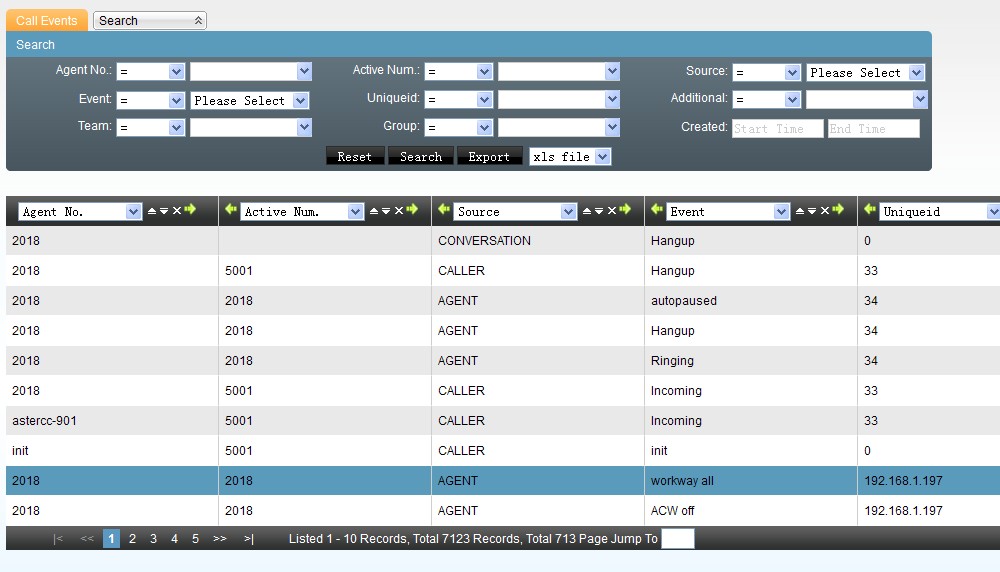Jump to last page with >| control
The height and width of the screenshot is (572, 1000).
pyautogui.click(x=248, y=539)
